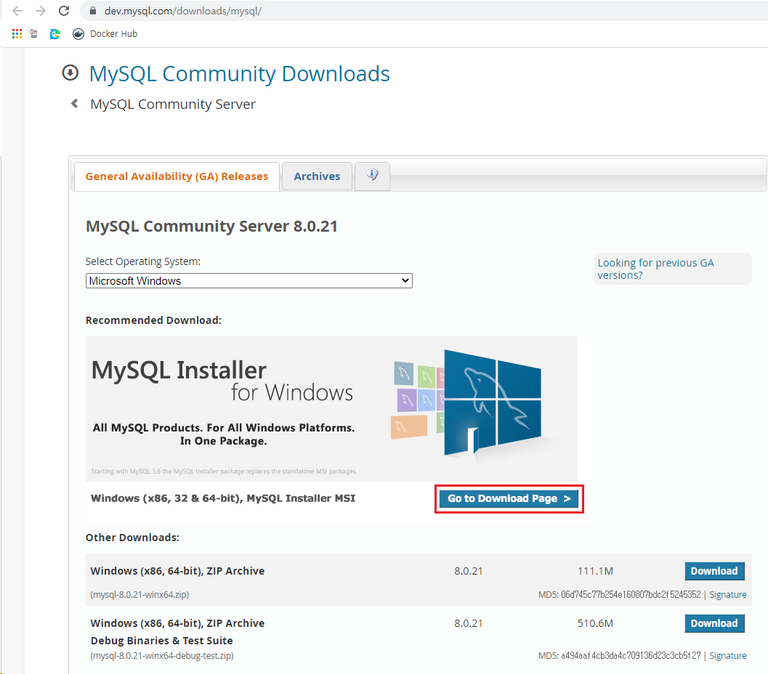Click the browser back arrow
Screen dimensions: 768x674
[x=17, y=11]
